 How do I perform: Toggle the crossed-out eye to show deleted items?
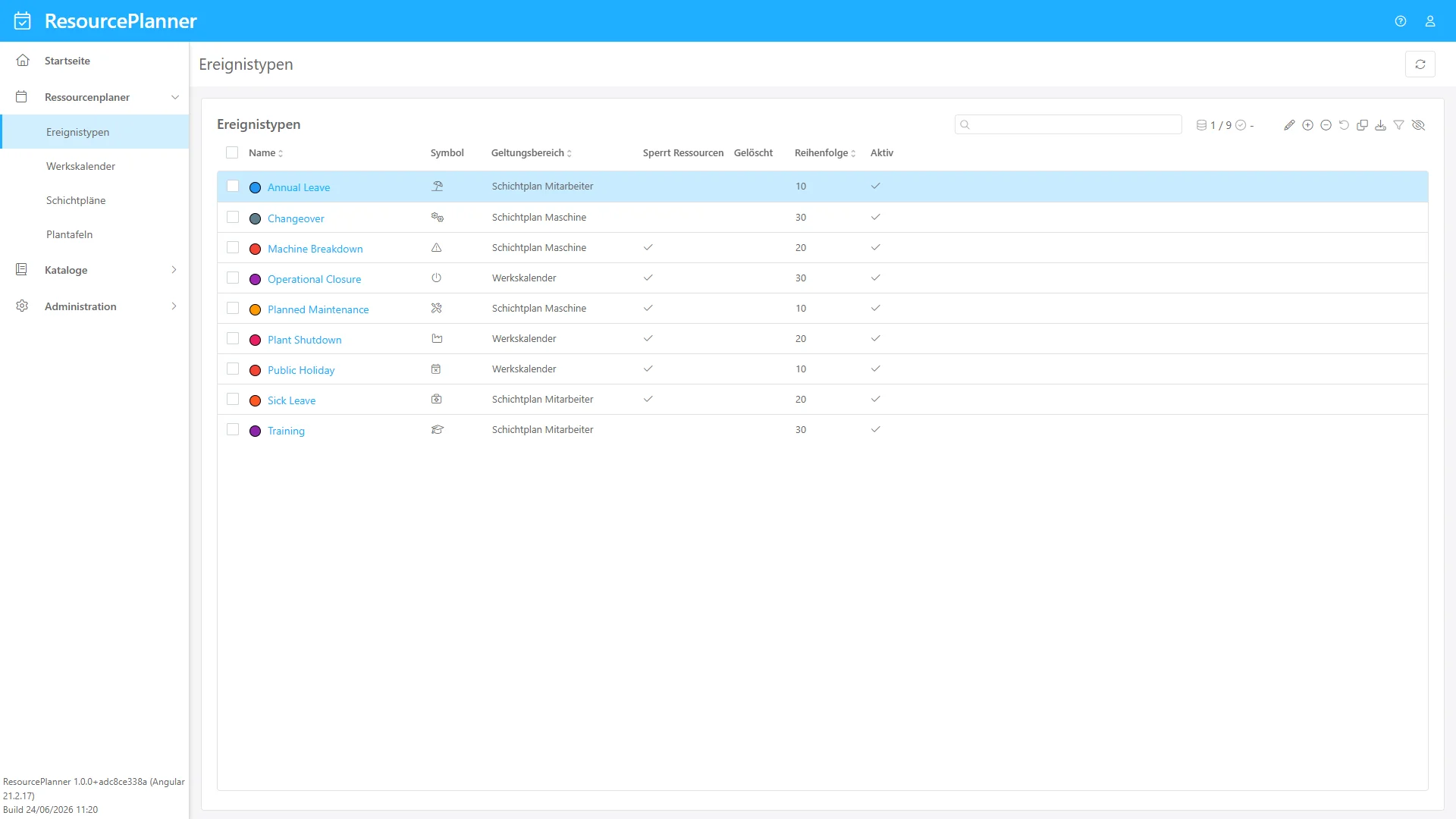[1418, 125]
